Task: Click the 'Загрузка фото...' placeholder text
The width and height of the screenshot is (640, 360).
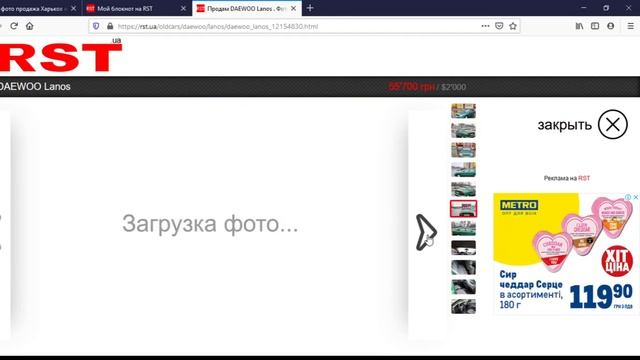Action: [210, 224]
